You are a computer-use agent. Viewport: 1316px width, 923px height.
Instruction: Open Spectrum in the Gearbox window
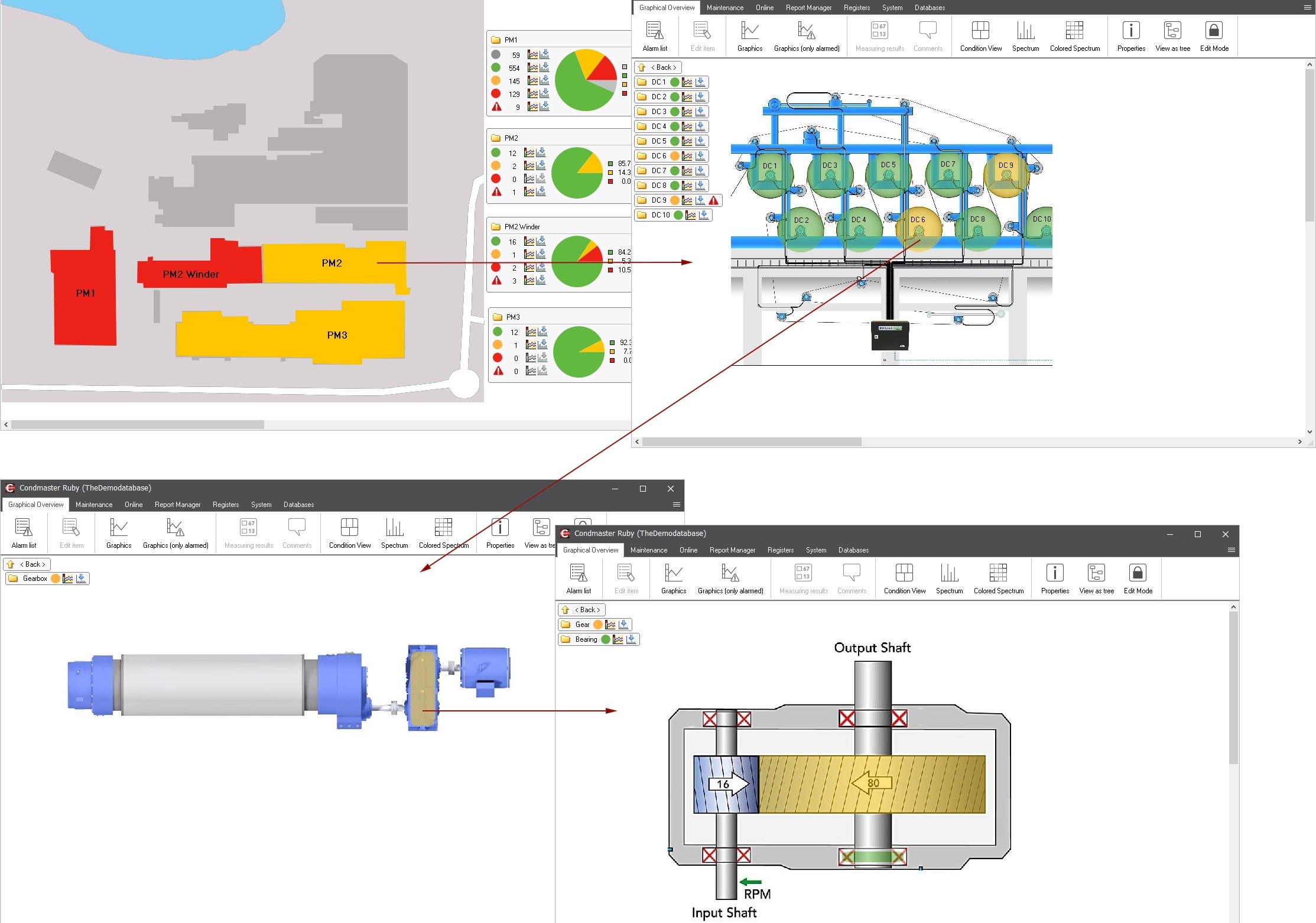pyautogui.click(x=394, y=533)
